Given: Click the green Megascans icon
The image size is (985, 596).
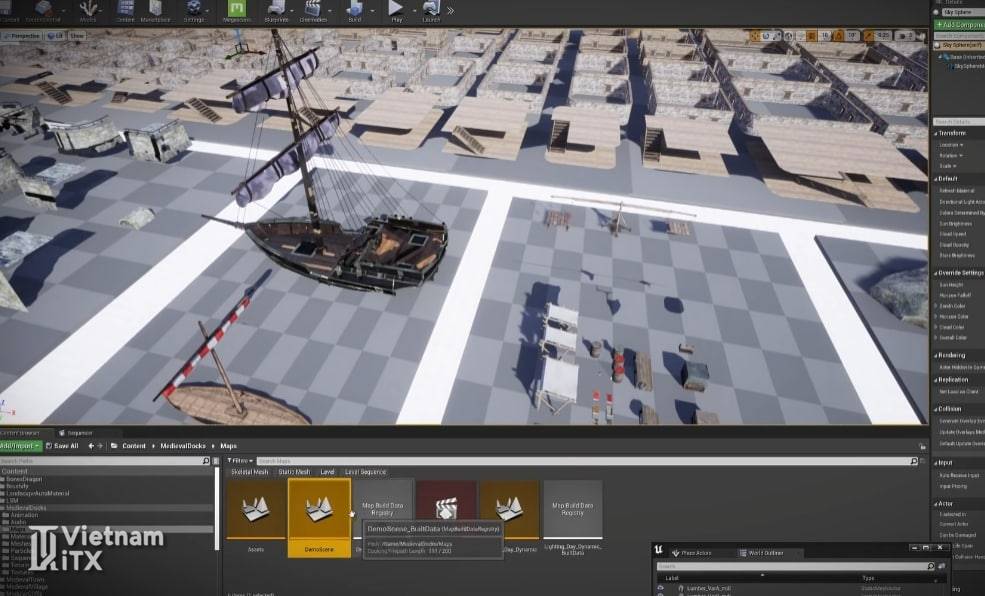Looking at the screenshot, I should 237,11.
